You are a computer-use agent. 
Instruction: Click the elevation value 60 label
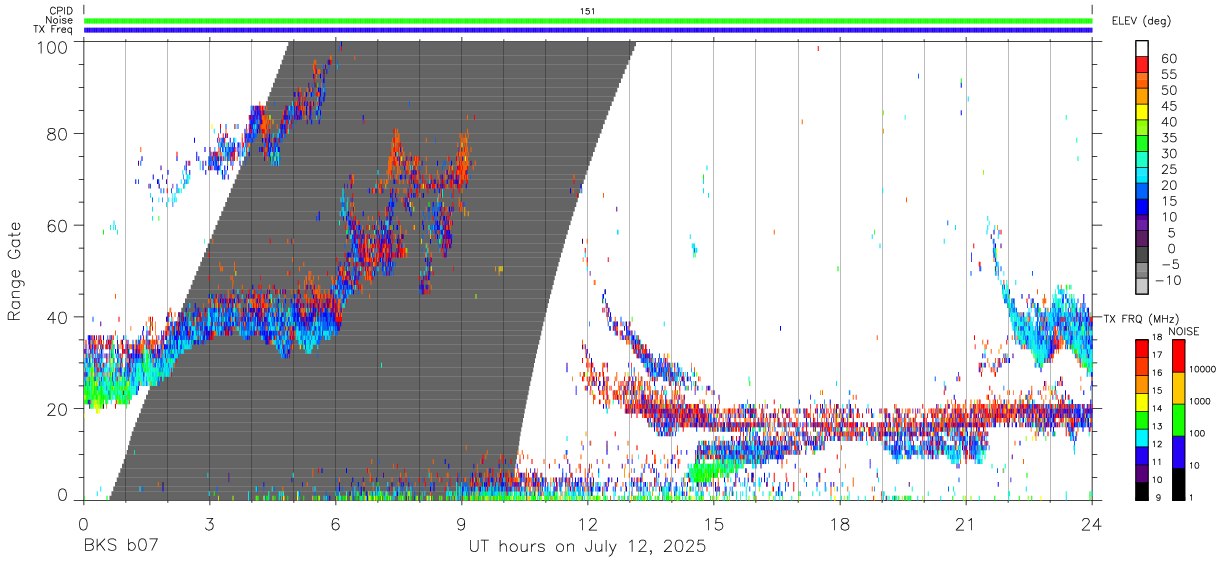click(x=1167, y=59)
